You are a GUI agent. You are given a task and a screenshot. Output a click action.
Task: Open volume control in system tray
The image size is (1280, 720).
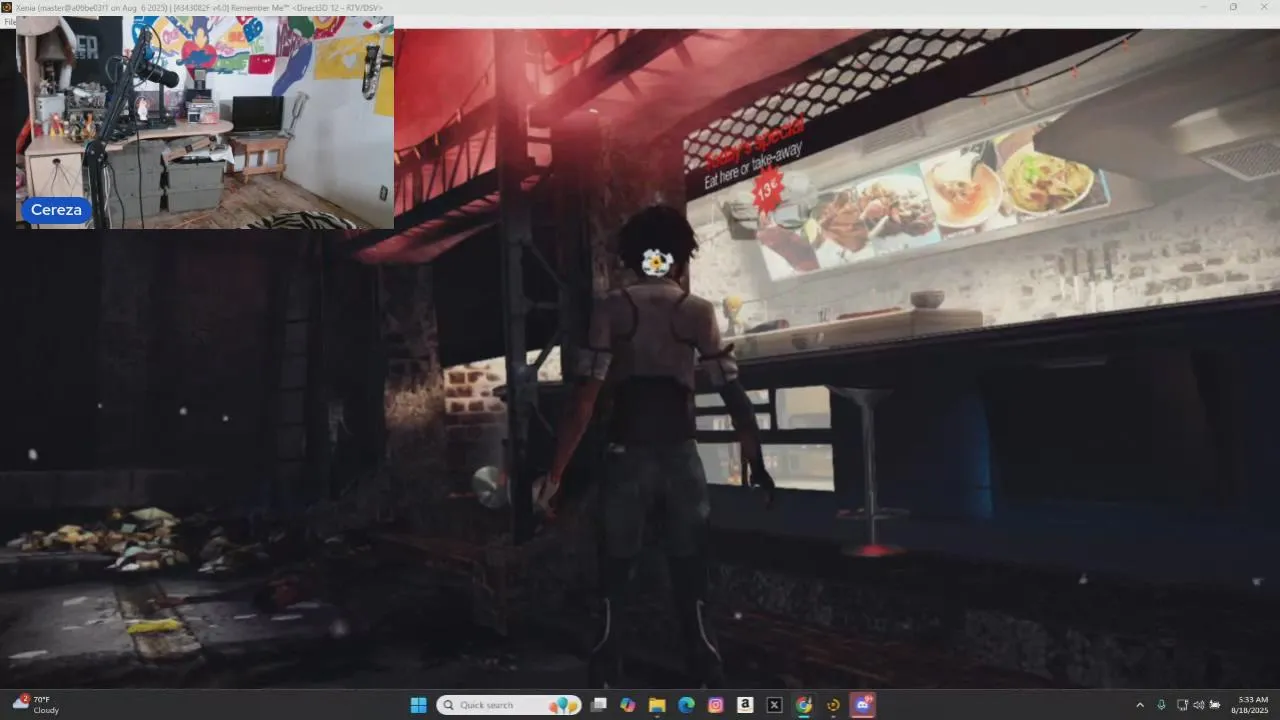1198,705
